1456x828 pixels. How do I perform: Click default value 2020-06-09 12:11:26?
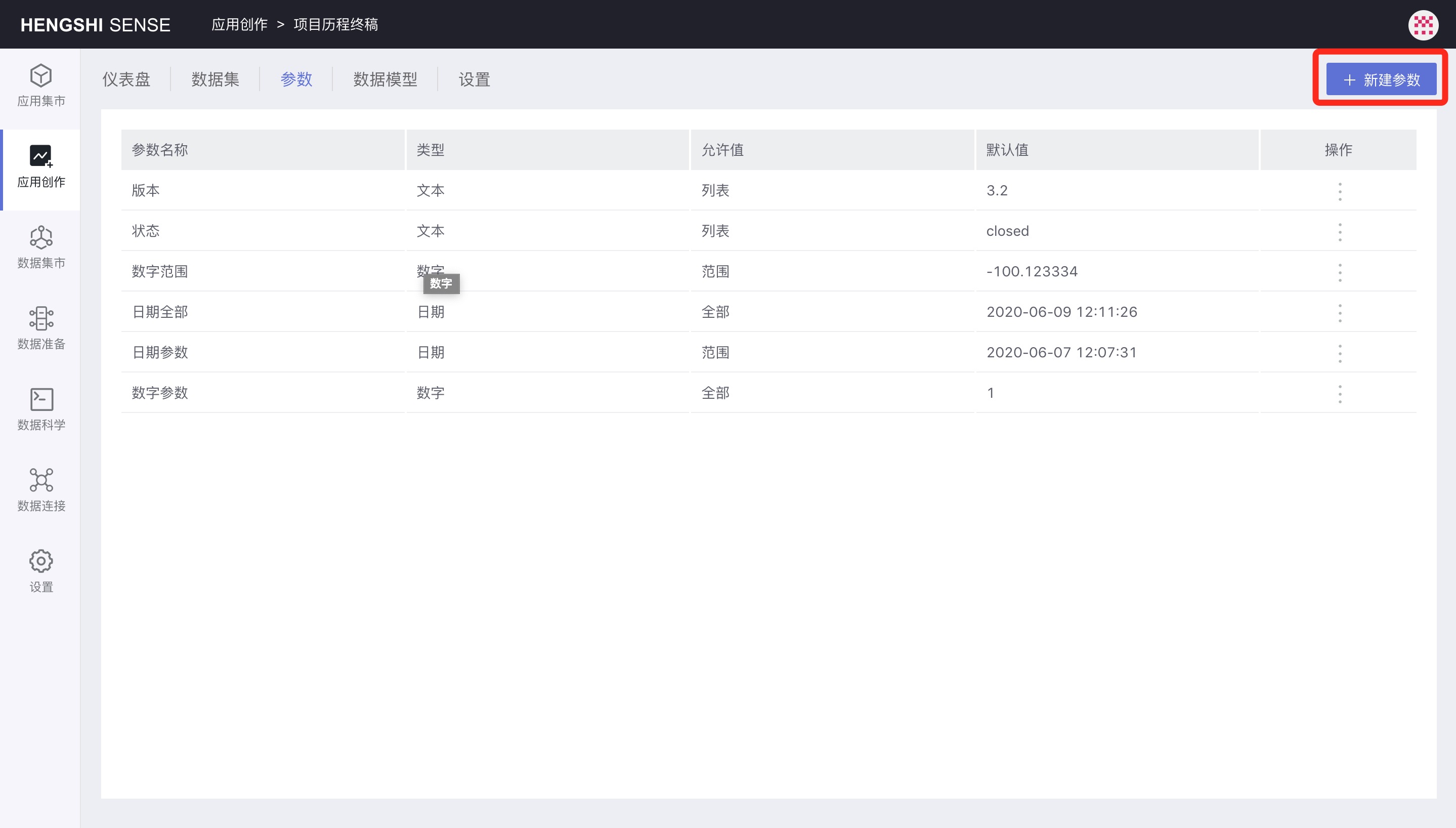pyautogui.click(x=1061, y=312)
